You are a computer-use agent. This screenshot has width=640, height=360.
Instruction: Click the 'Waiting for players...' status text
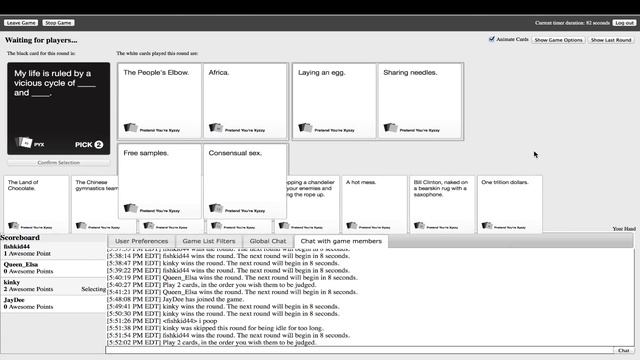click(41, 40)
